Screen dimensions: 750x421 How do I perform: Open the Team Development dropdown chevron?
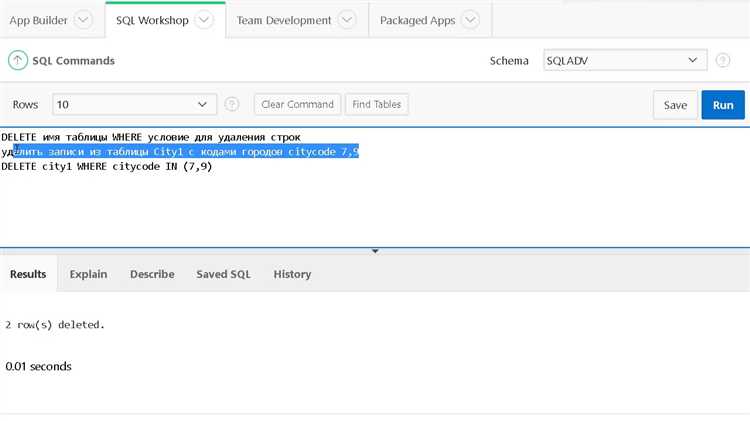pos(347,20)
